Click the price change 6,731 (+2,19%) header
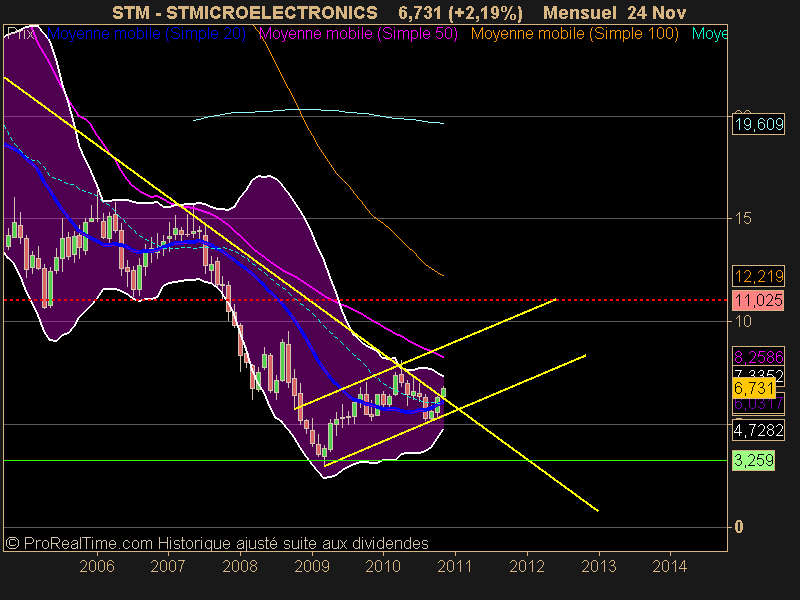The width and height of the screenshot is (800, 600). click(x=460, y=12)
